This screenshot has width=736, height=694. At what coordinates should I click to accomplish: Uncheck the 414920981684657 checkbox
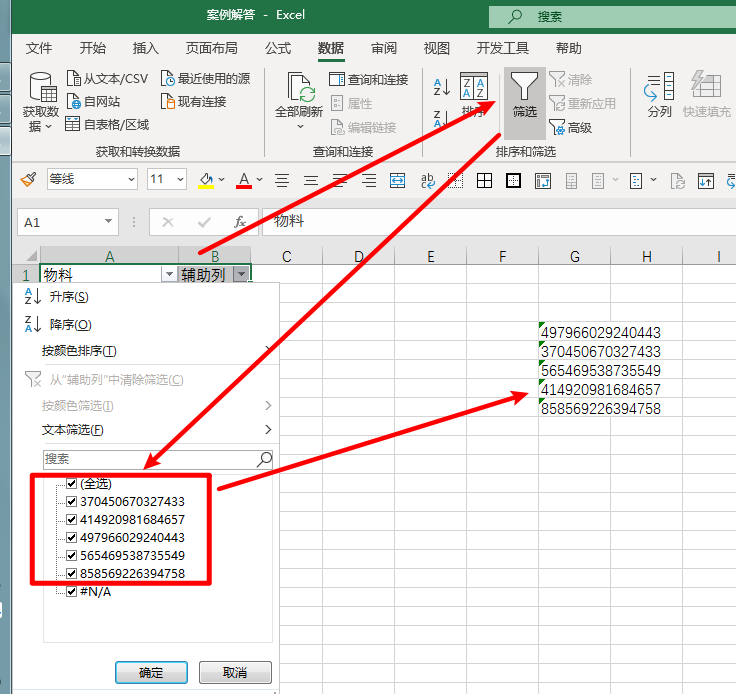coord(71,519)
